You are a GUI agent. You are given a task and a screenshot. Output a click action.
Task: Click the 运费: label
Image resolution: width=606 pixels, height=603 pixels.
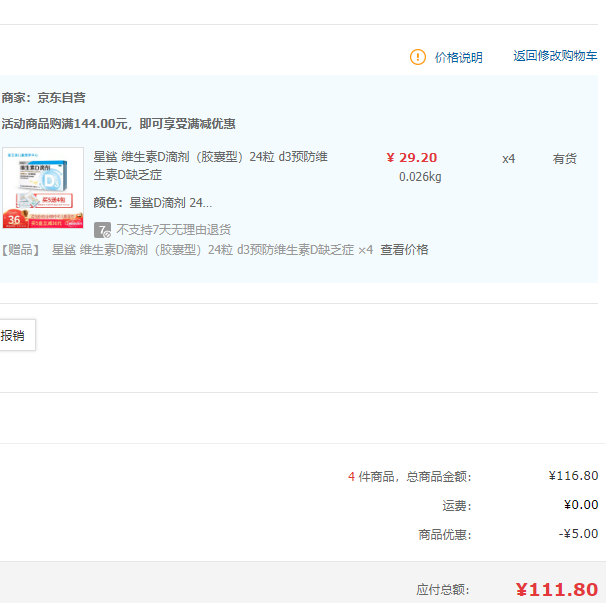coord(457,506)
